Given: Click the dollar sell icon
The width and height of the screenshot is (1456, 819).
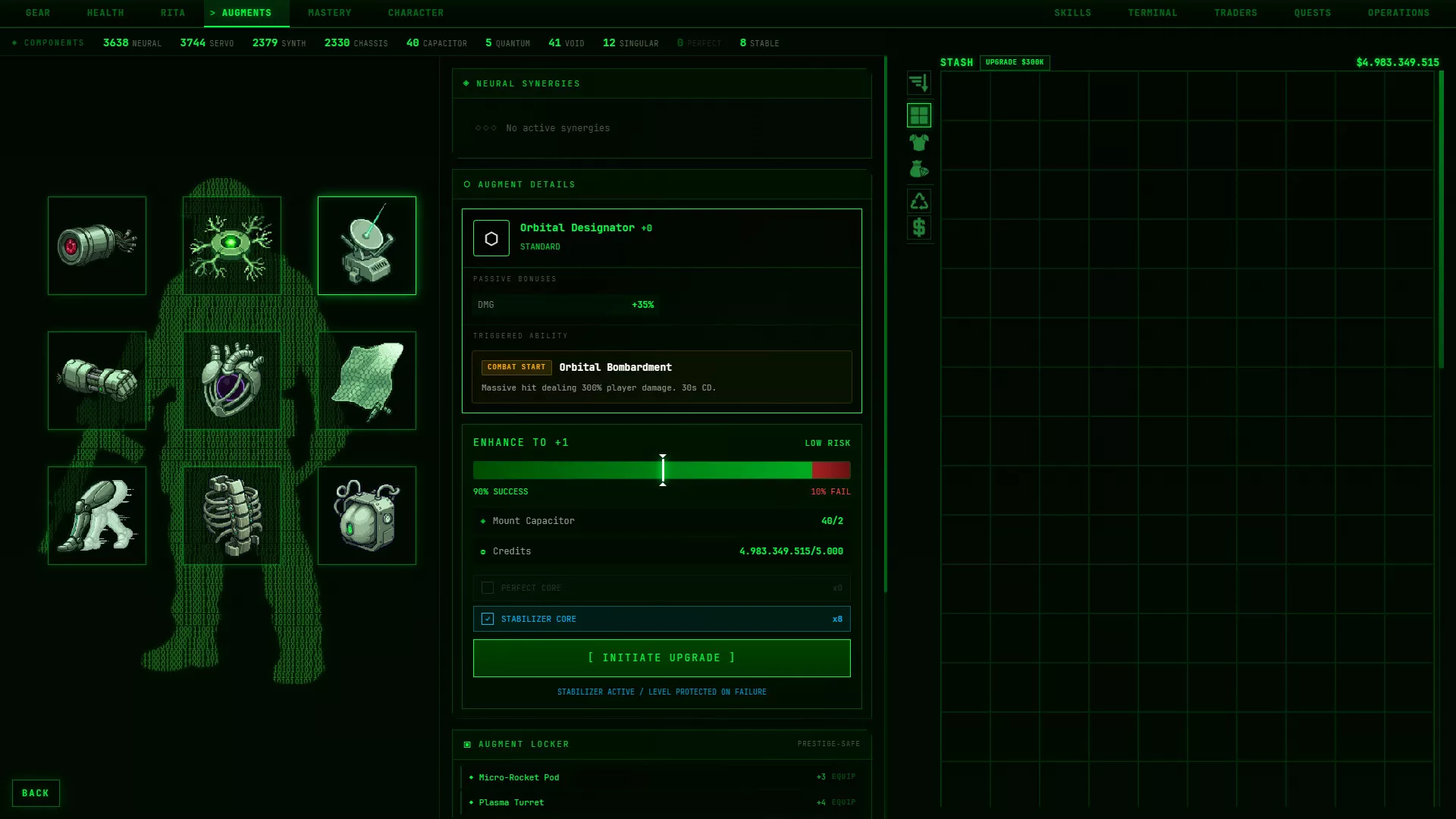Looking at the screenshot, I should (919, 227).
